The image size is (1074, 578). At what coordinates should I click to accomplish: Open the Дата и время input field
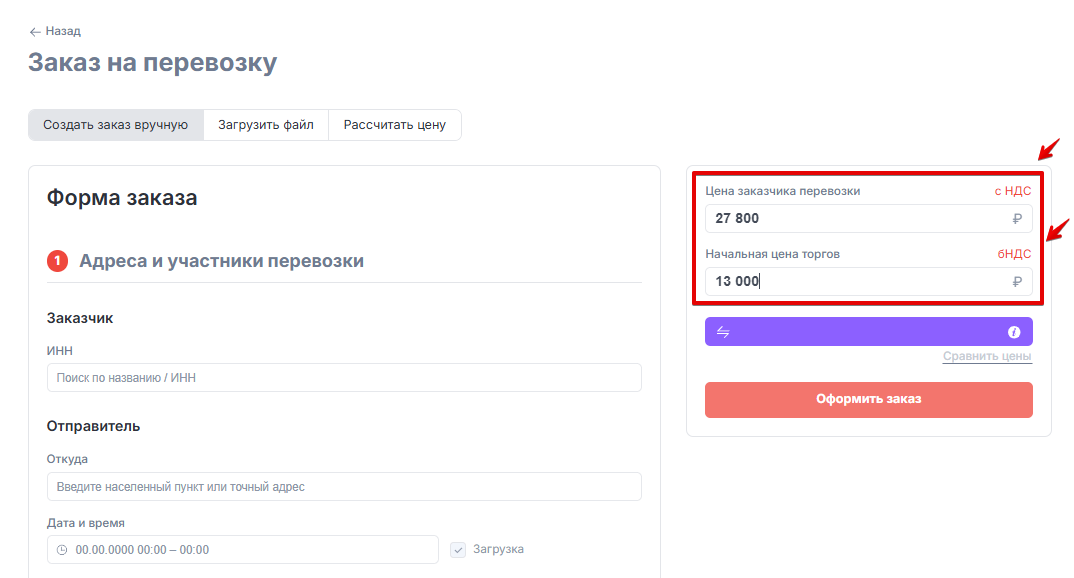(x=242, y=549)
